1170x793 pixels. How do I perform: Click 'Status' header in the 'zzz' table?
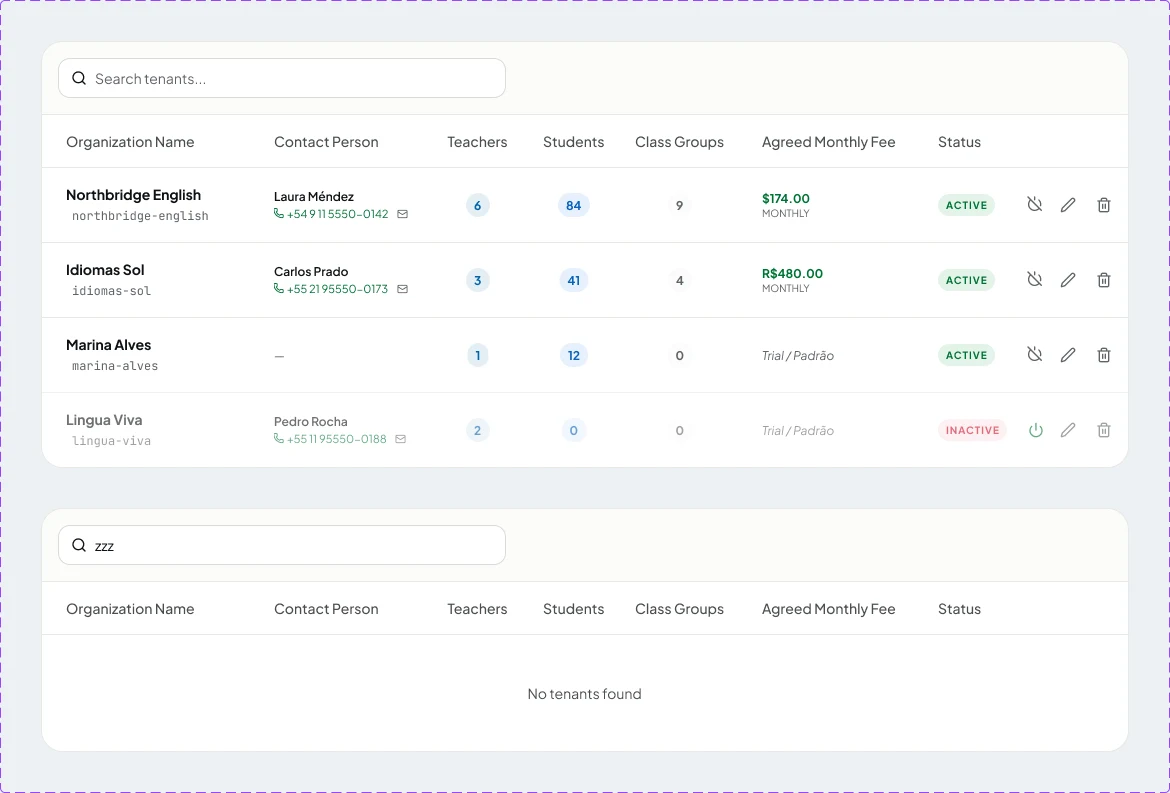(x=959, y=609)
